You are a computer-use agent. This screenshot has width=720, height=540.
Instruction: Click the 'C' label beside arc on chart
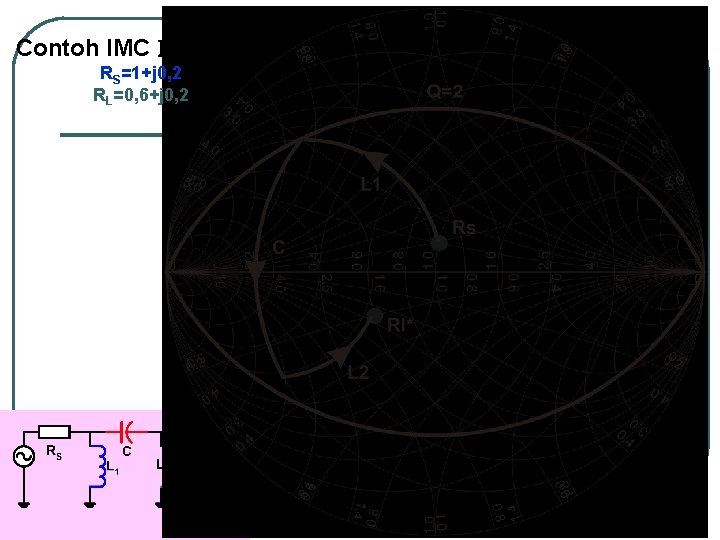coord(279,248)
